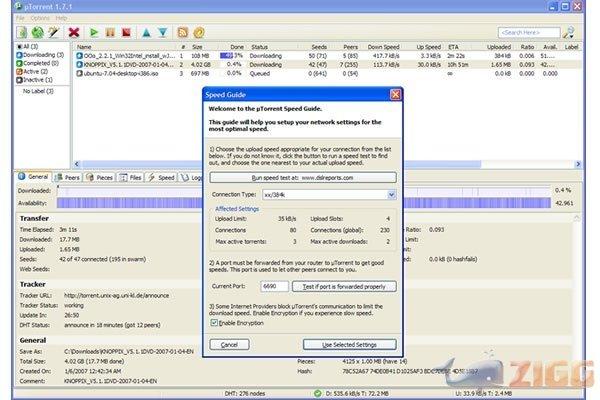
Task: Collapse the Transfer section chevron
Action: [577, 218]
